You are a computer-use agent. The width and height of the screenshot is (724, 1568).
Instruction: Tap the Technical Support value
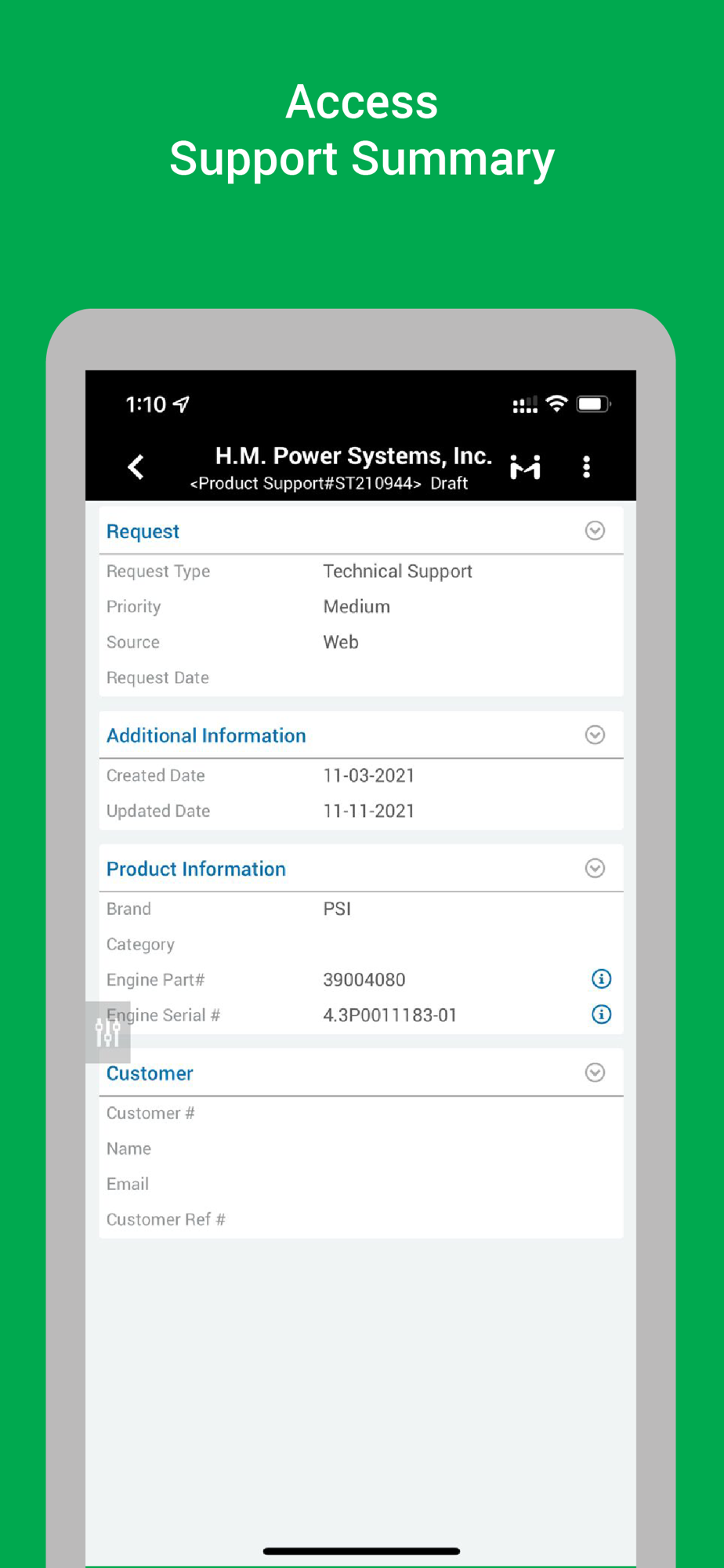coord(397,572)
